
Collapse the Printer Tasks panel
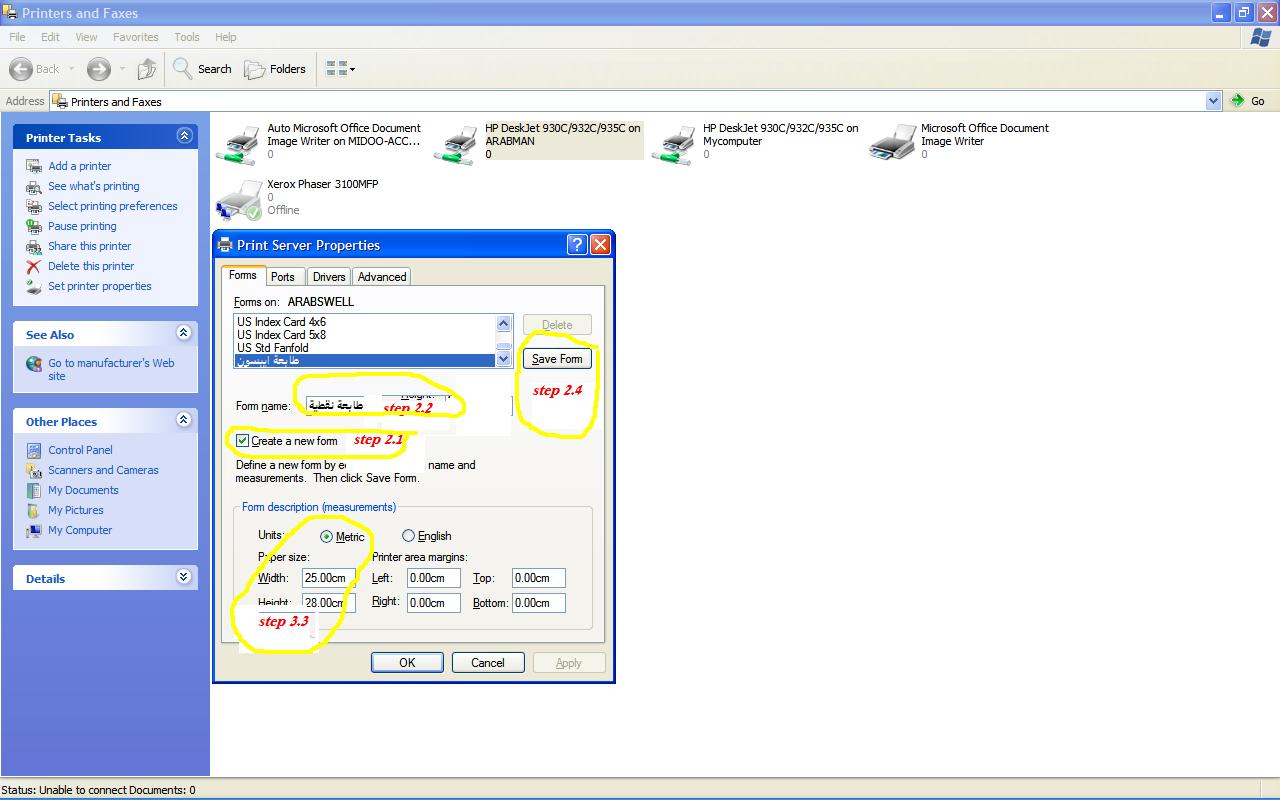point(184,136)
